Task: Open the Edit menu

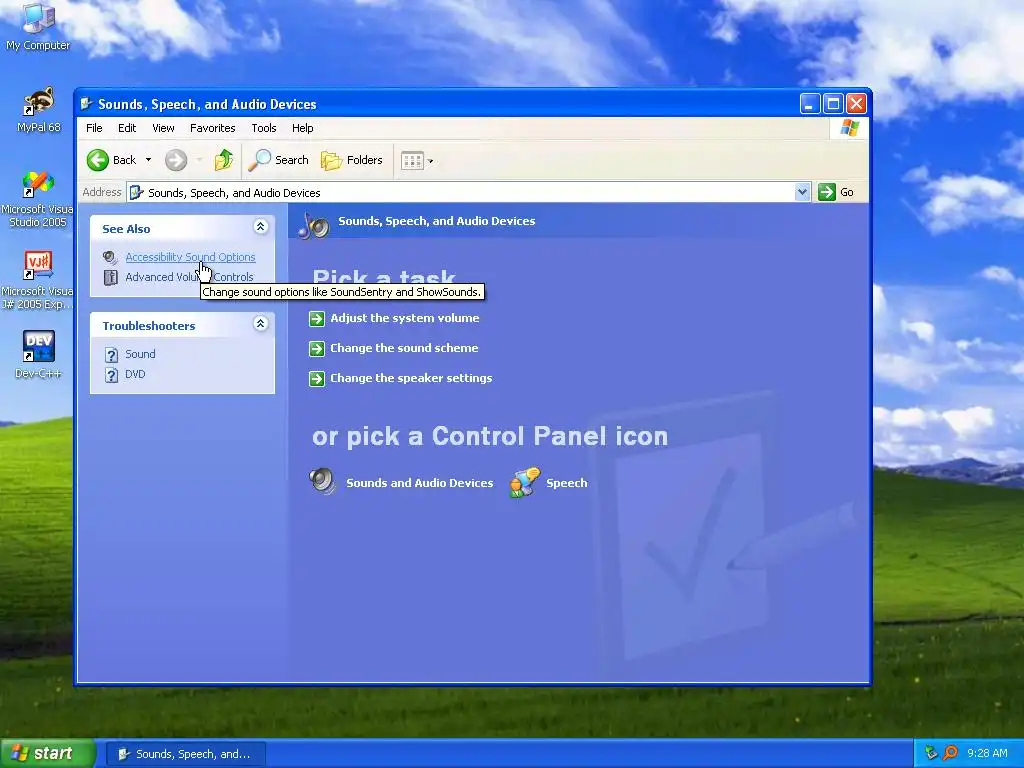Action: pyautogui.click(x=127, y=128)
